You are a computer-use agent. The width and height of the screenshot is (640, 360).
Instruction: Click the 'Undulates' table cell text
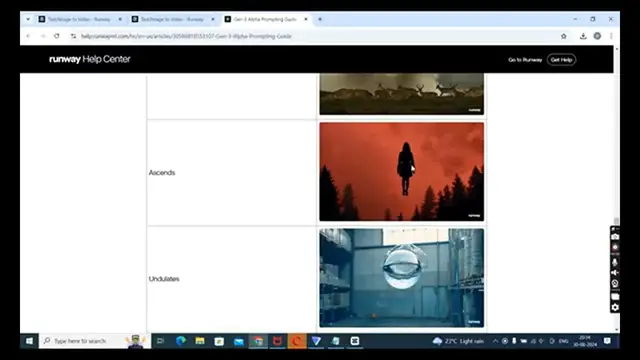[164, 279]
